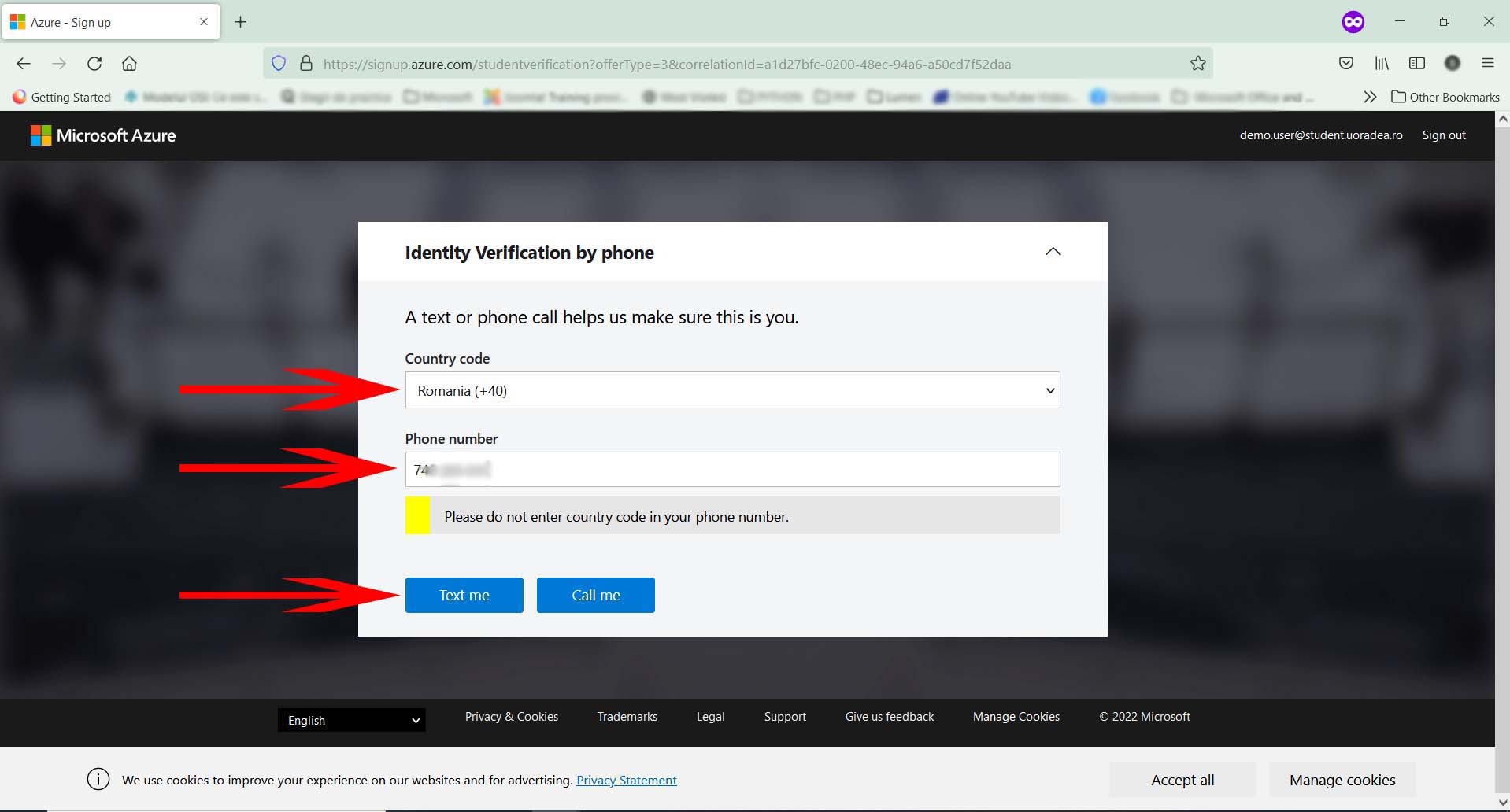The width and height of the screenshot is (1510, 812).
Task: Click the padlock site security icon
Action: [x=306, y=64]
